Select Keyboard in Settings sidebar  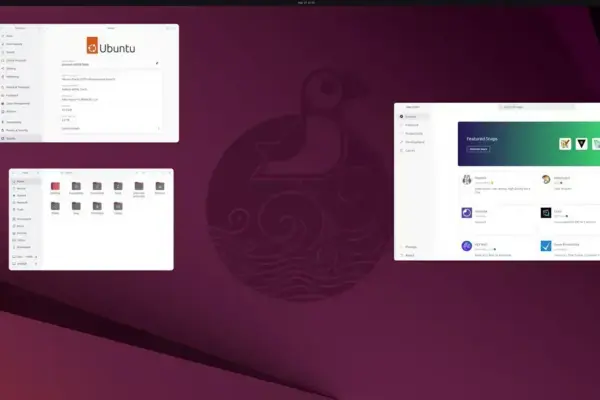pyautogui.click(x=20, y=95)
